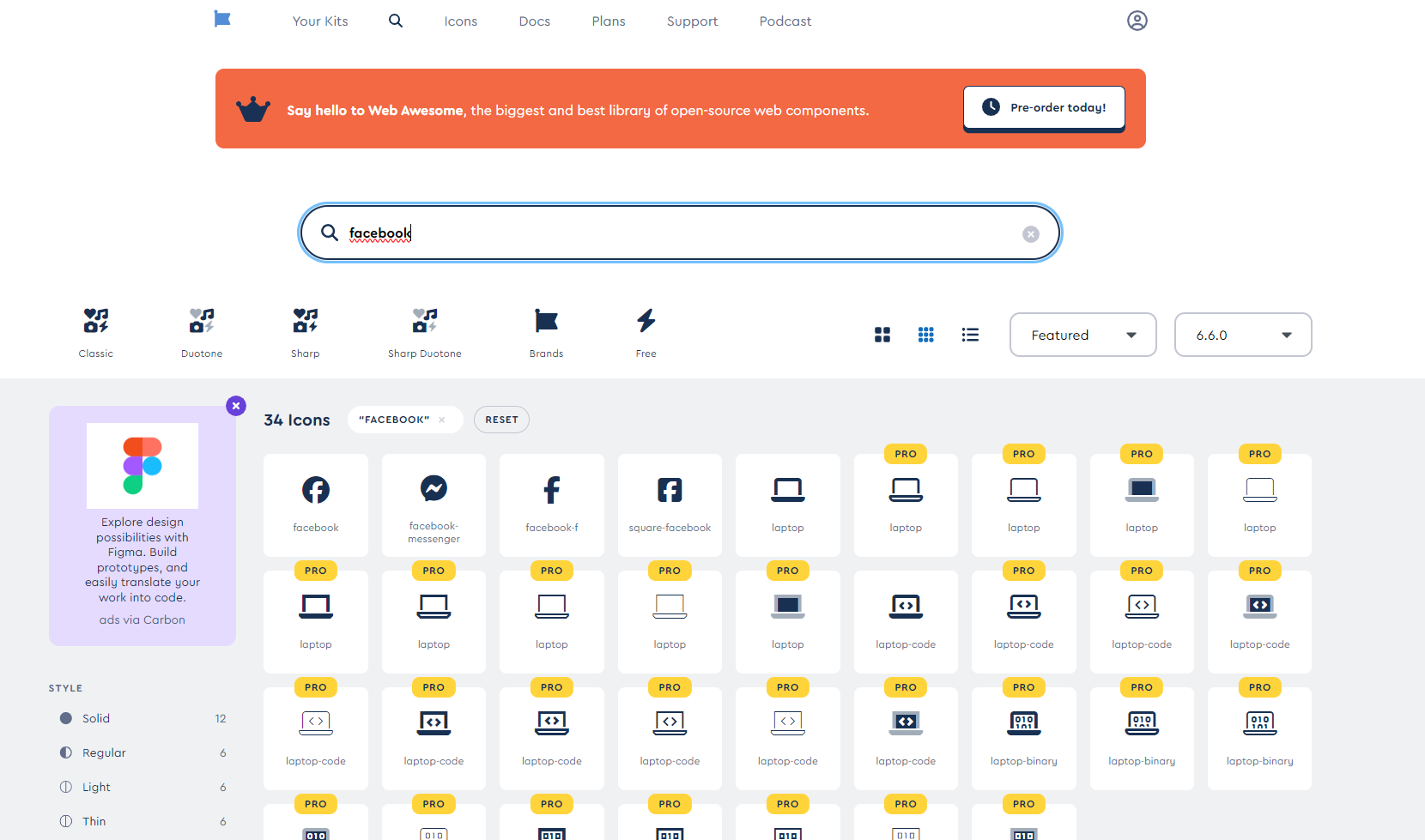The width and height of the screenshot is (1425, 840).
Task: Open the search magnifier in the top navigation
Action: click(x=396, y=21)
